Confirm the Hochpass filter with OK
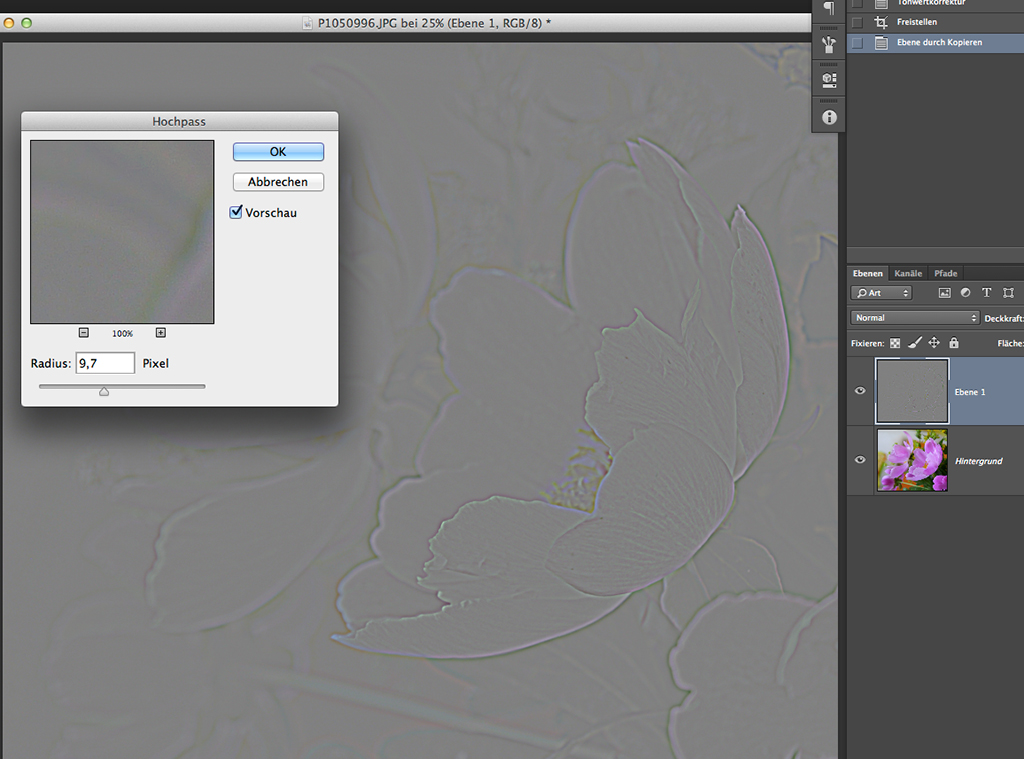This screenshot has height=759, width=1024. point(278,151)
